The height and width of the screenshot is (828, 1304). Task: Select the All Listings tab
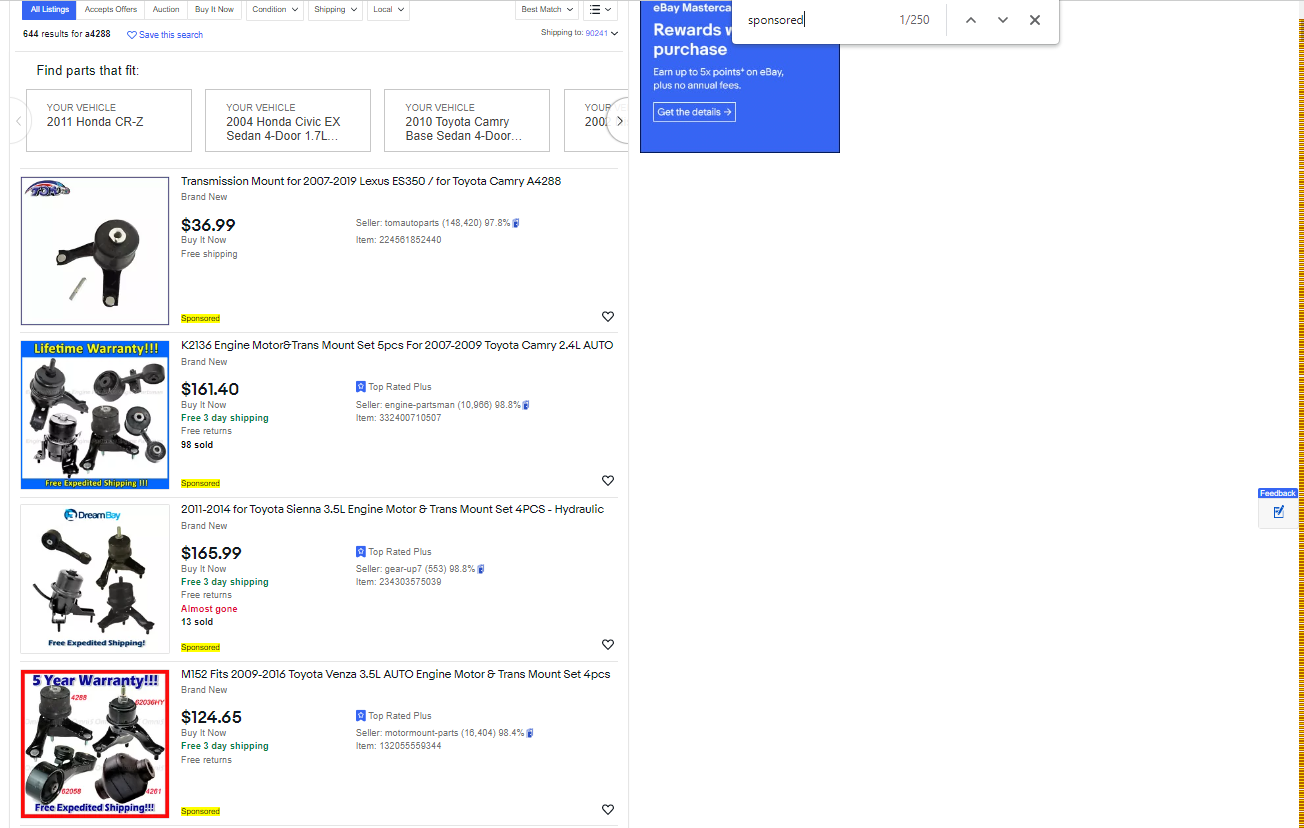50,10
